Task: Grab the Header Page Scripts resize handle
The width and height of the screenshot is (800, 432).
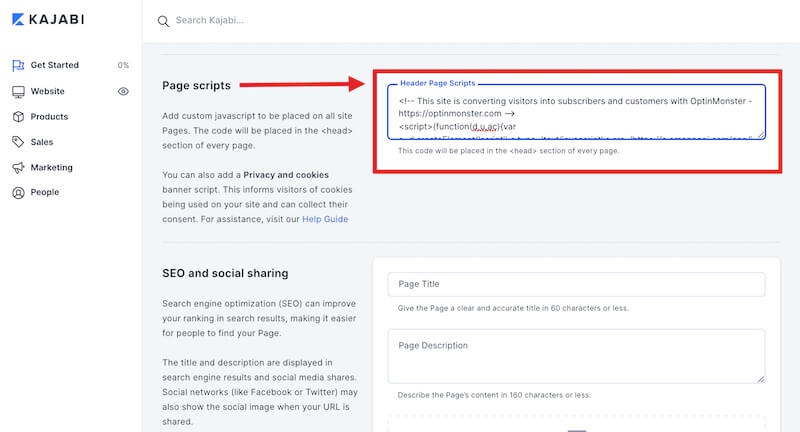Action: [x=761, y=135]
